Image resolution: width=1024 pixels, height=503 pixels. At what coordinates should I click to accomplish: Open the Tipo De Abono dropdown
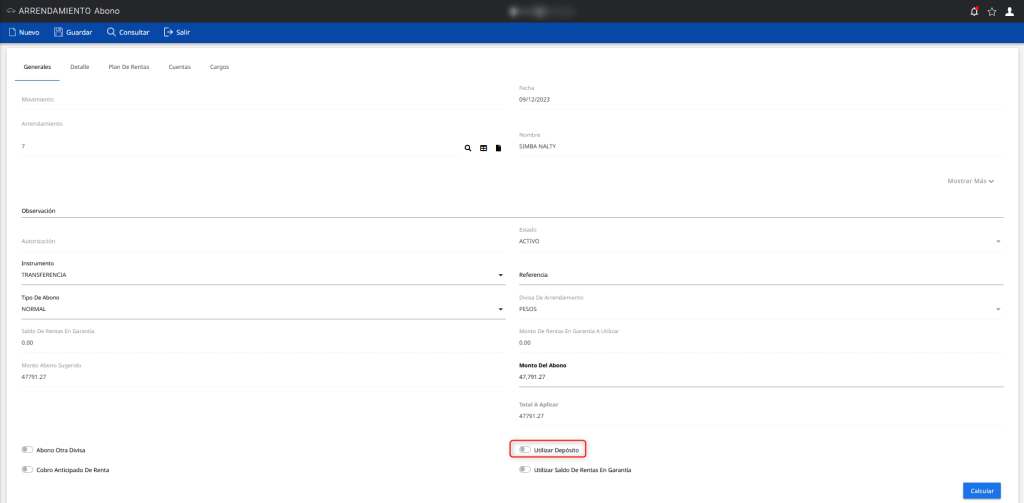click(x=262, y=309)
